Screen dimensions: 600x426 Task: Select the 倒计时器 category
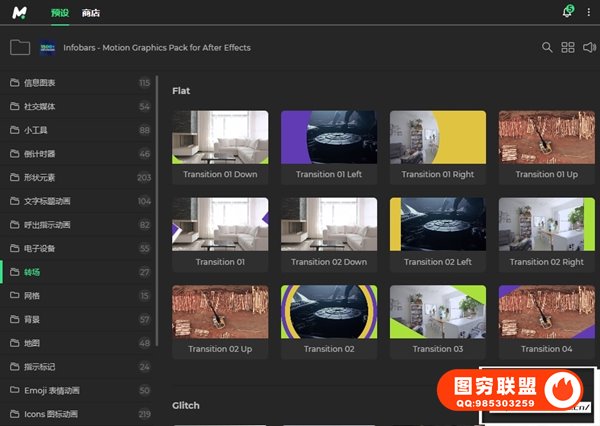[x=41, y=154]
